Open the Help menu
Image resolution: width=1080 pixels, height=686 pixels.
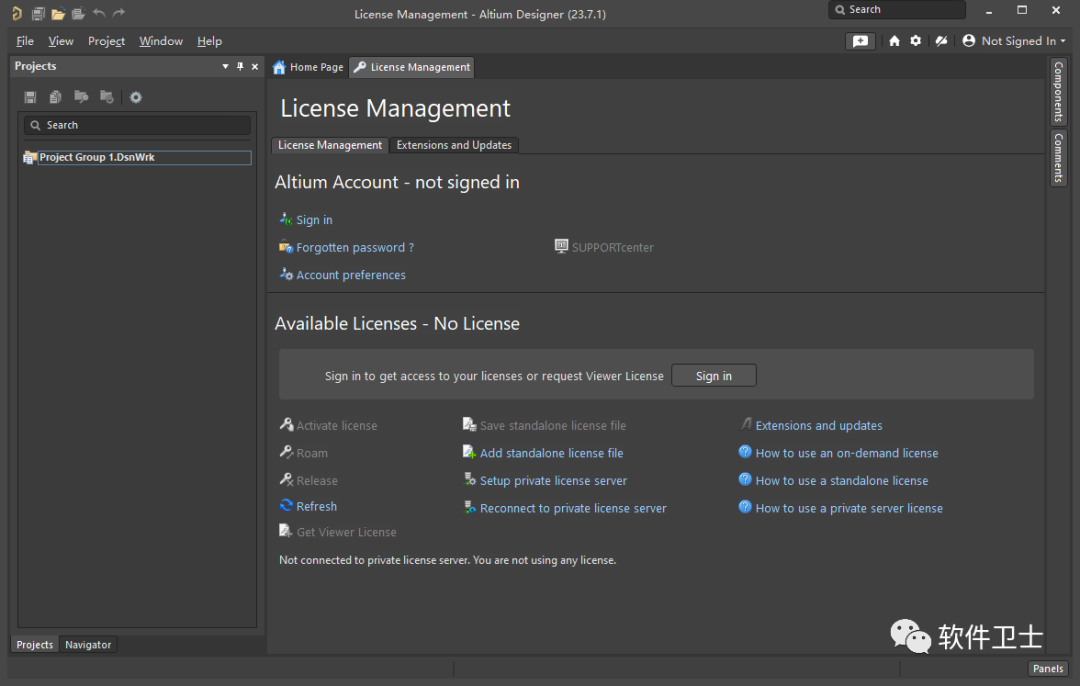[209, 41]
